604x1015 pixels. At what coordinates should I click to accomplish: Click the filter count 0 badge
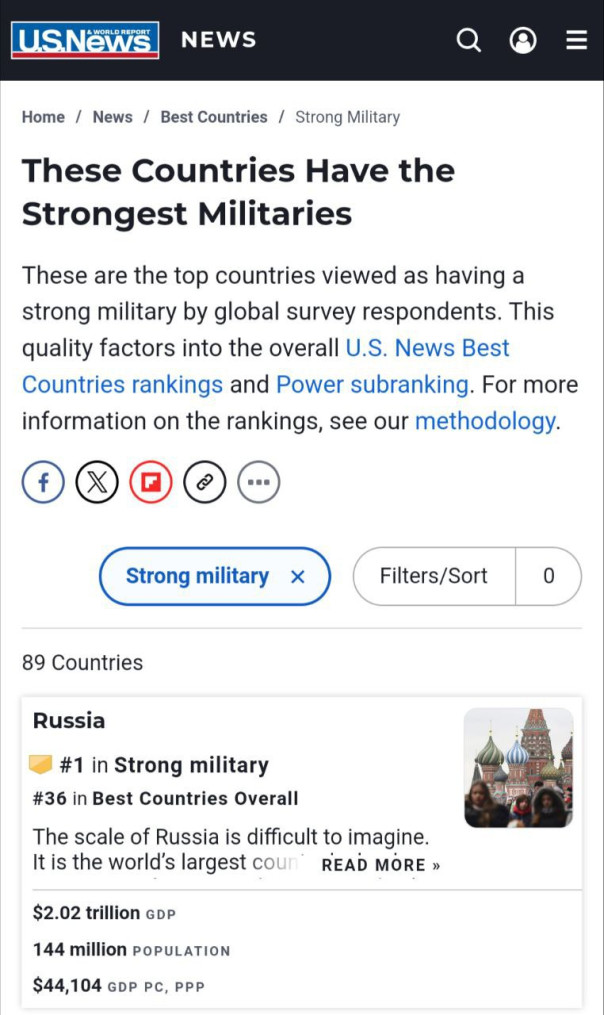pos(548,576)
